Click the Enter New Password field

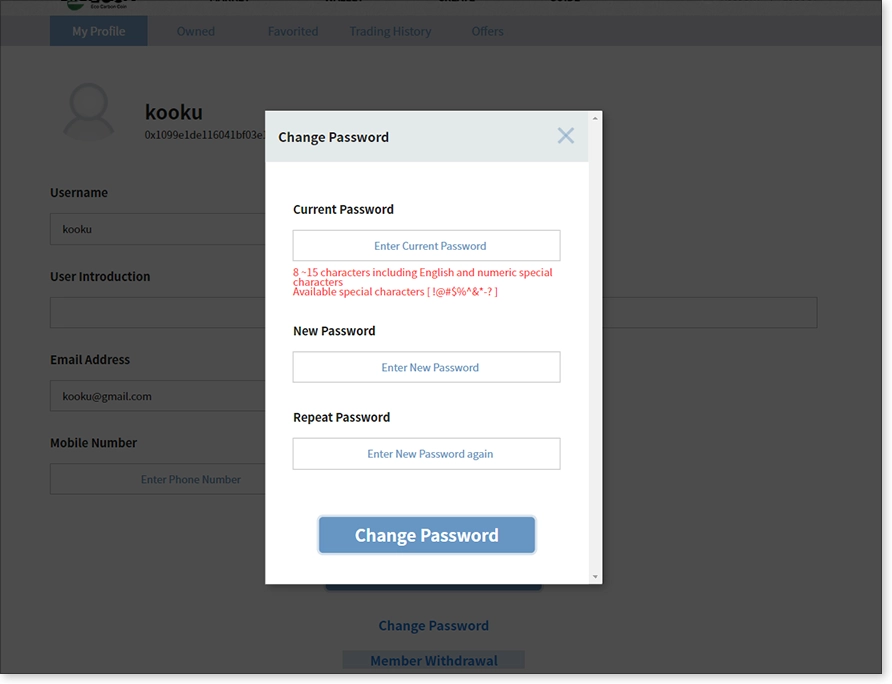427,367
